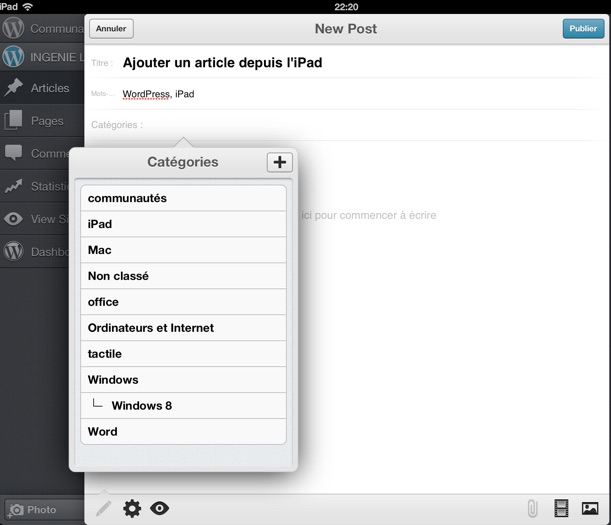
Task: Open Dashboard in sidebar
Action: (x=35, y=251)
